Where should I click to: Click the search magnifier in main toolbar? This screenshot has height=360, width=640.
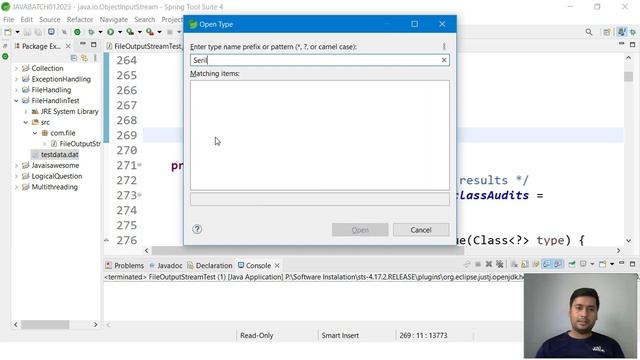click(589, 32)
